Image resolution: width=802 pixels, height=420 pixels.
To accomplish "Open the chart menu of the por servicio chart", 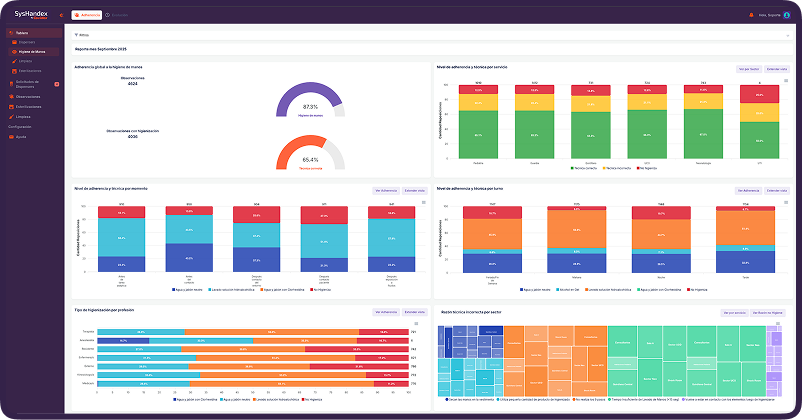I will [x=786, y=81].
